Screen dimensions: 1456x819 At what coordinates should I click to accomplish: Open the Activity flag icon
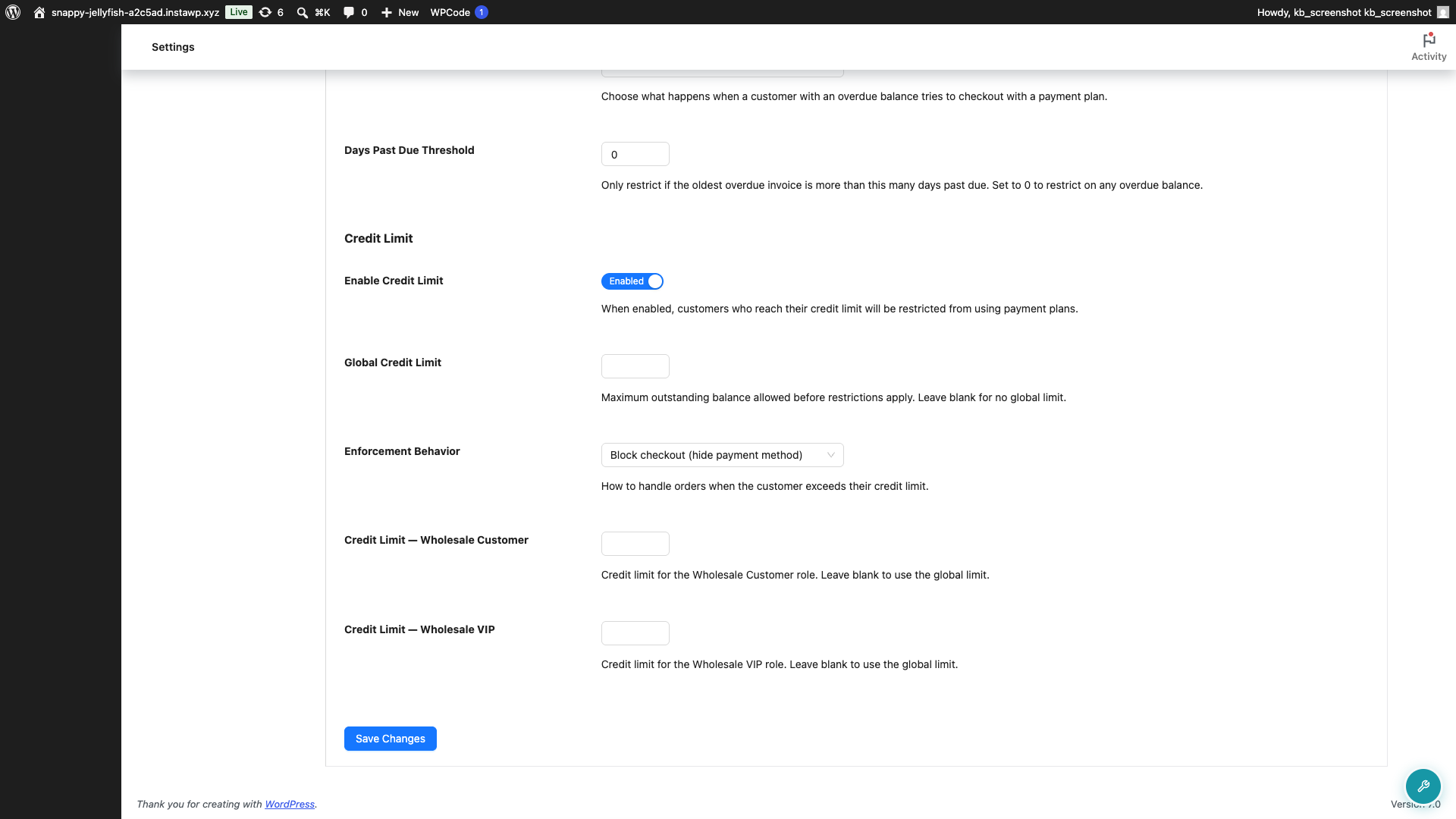point(1429,40)
